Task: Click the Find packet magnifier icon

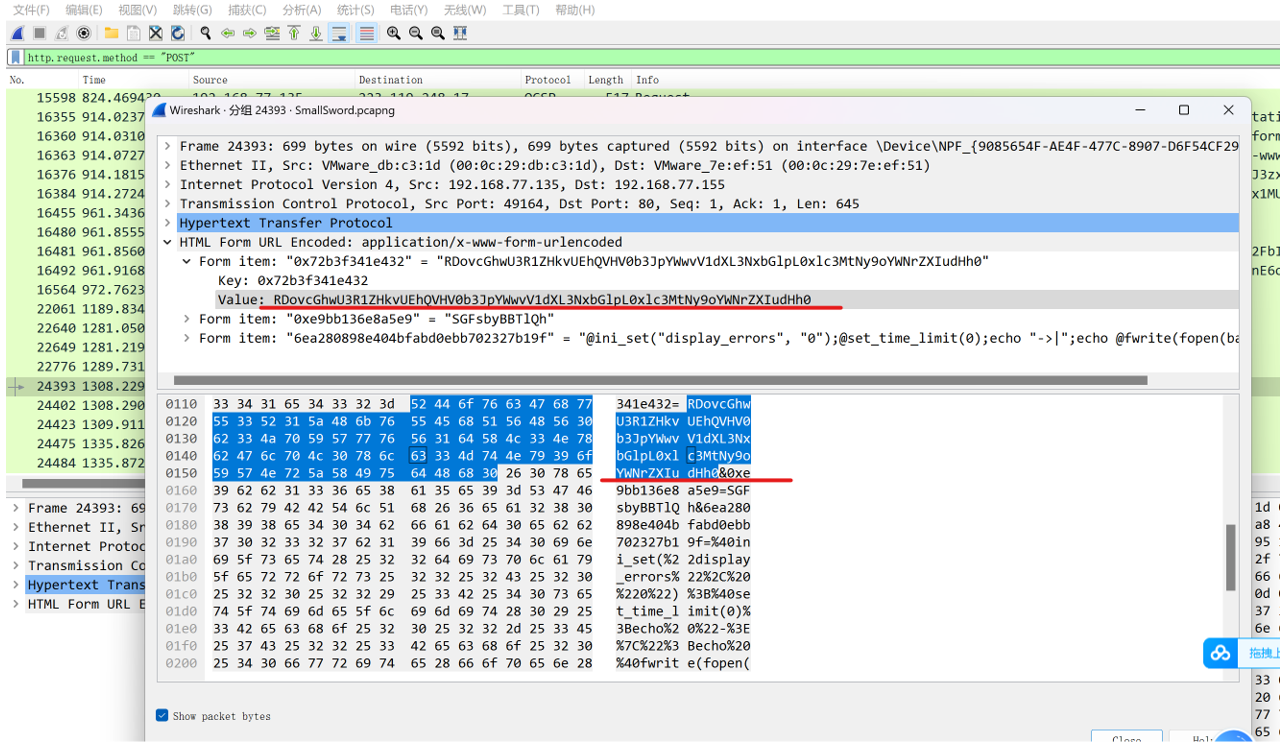Action: pos(206,33)
